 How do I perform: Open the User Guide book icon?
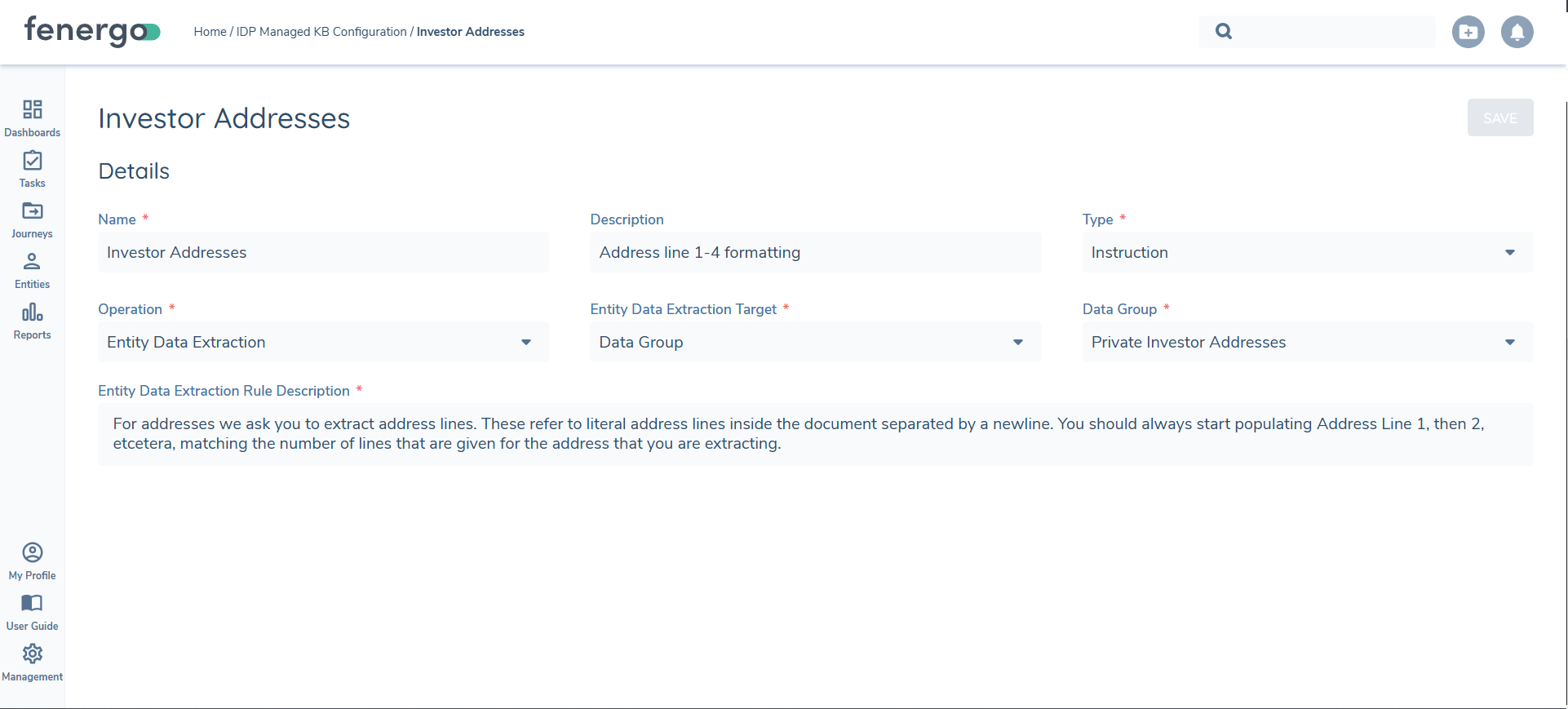pos(32,604)
